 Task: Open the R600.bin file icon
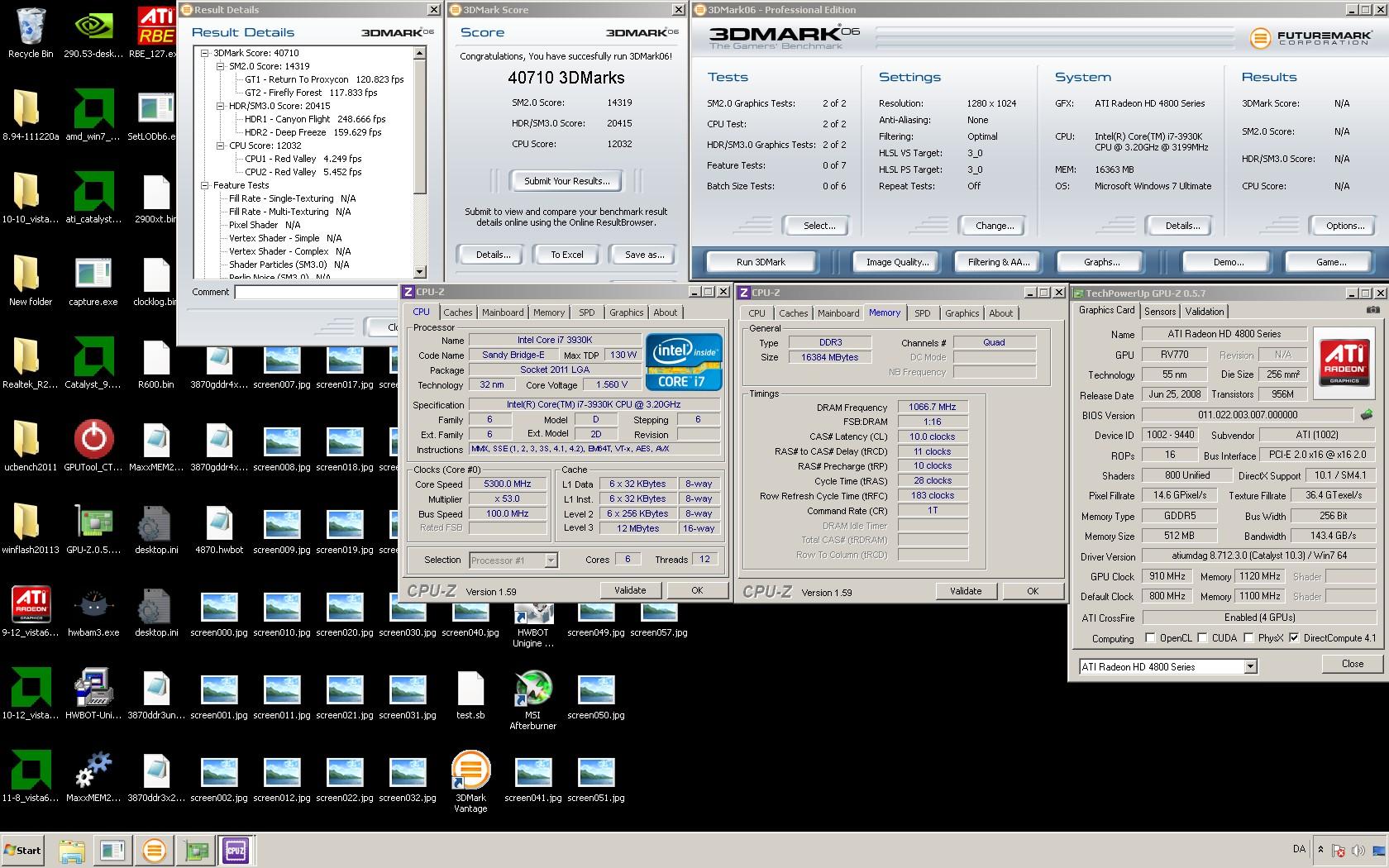[x=156, y=364]
